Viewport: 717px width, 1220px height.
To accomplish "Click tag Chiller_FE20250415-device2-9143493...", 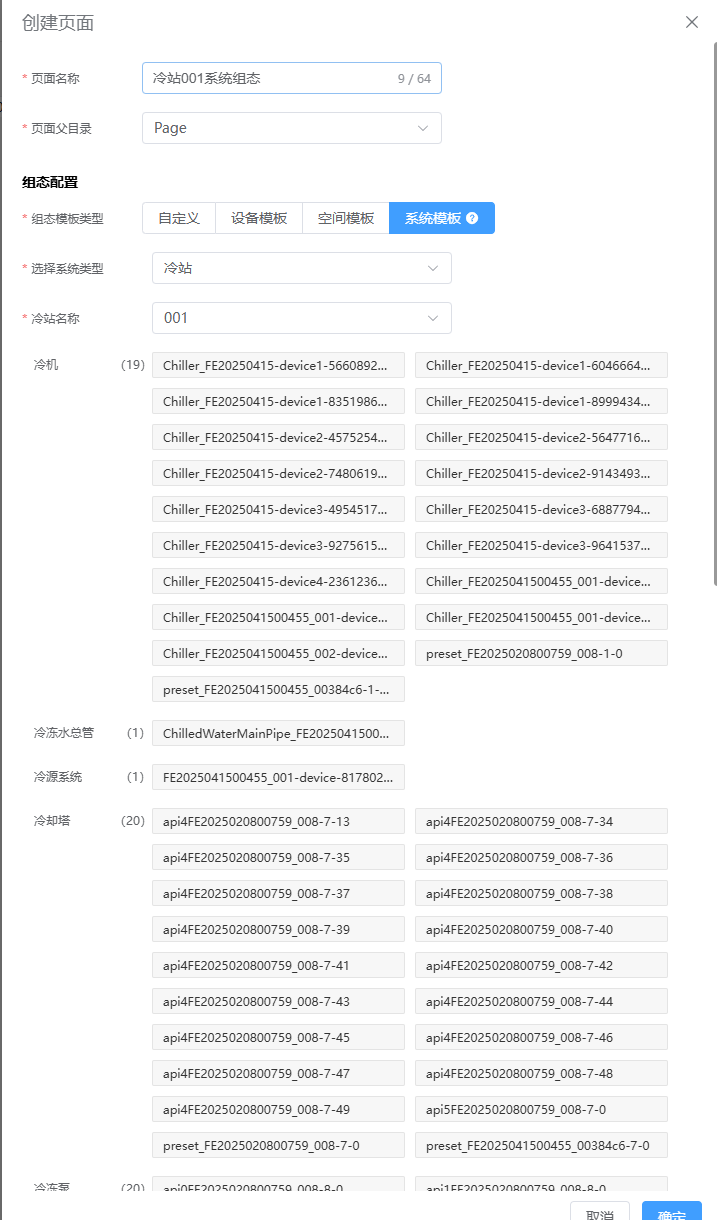I will pos(541,473).
